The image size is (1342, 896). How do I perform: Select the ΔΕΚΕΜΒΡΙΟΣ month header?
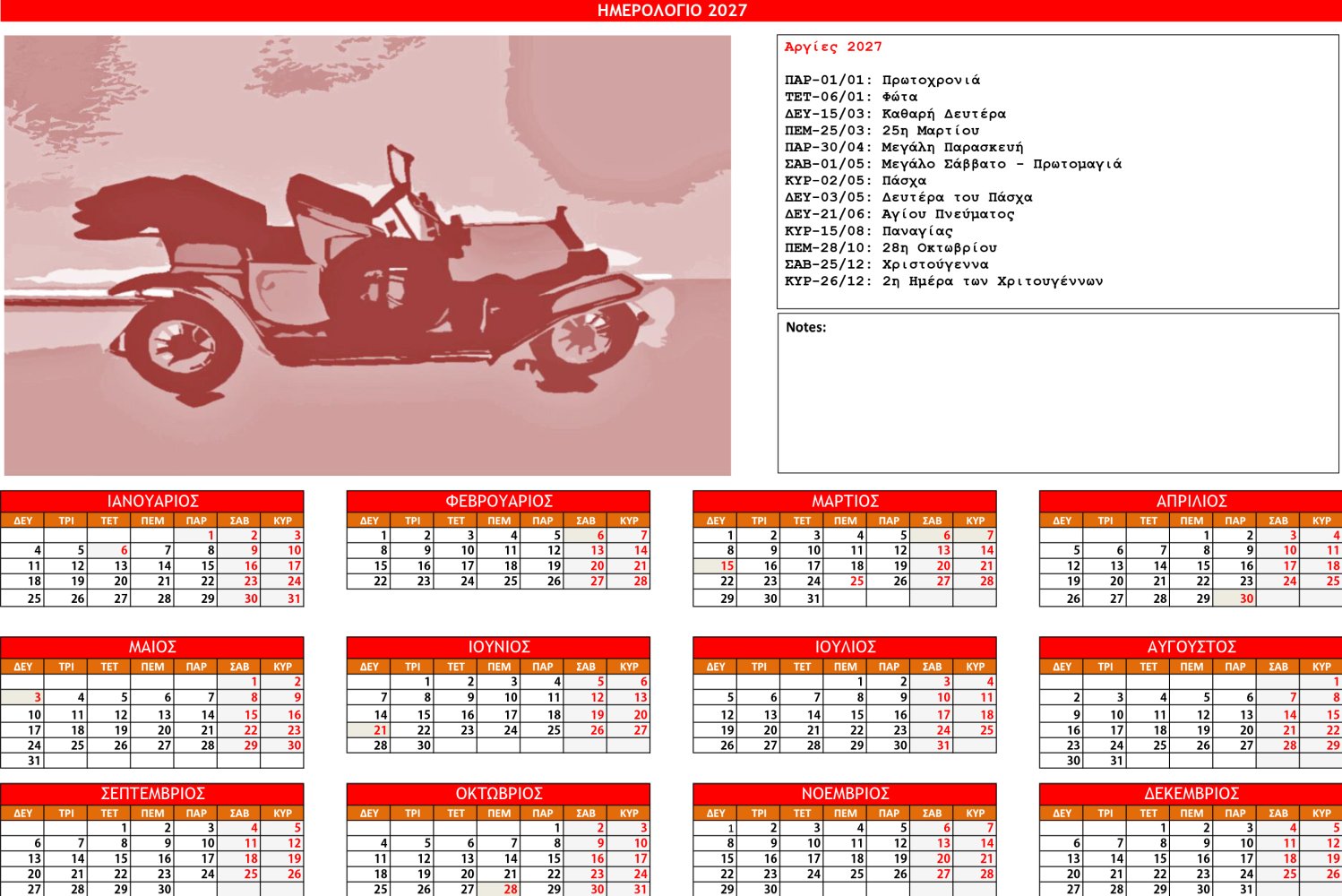(x=1191, y=794)
